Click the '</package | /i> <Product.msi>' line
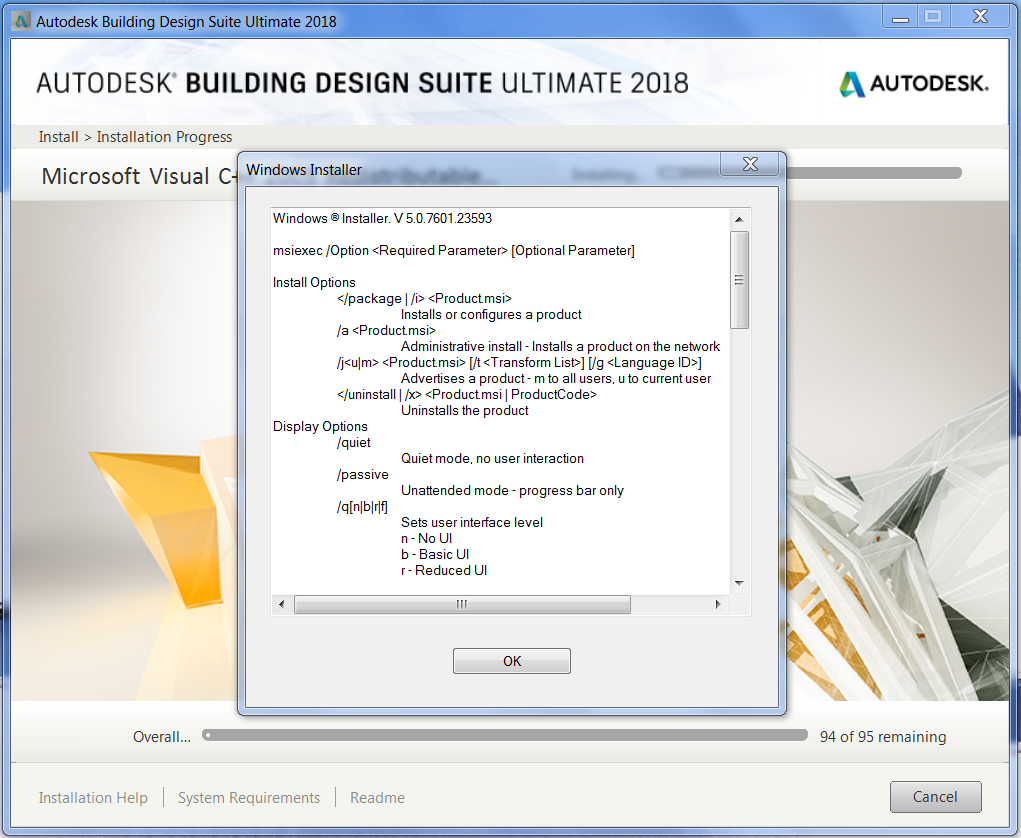Viewport: 1021px width, 838px height. coord(424,298)
